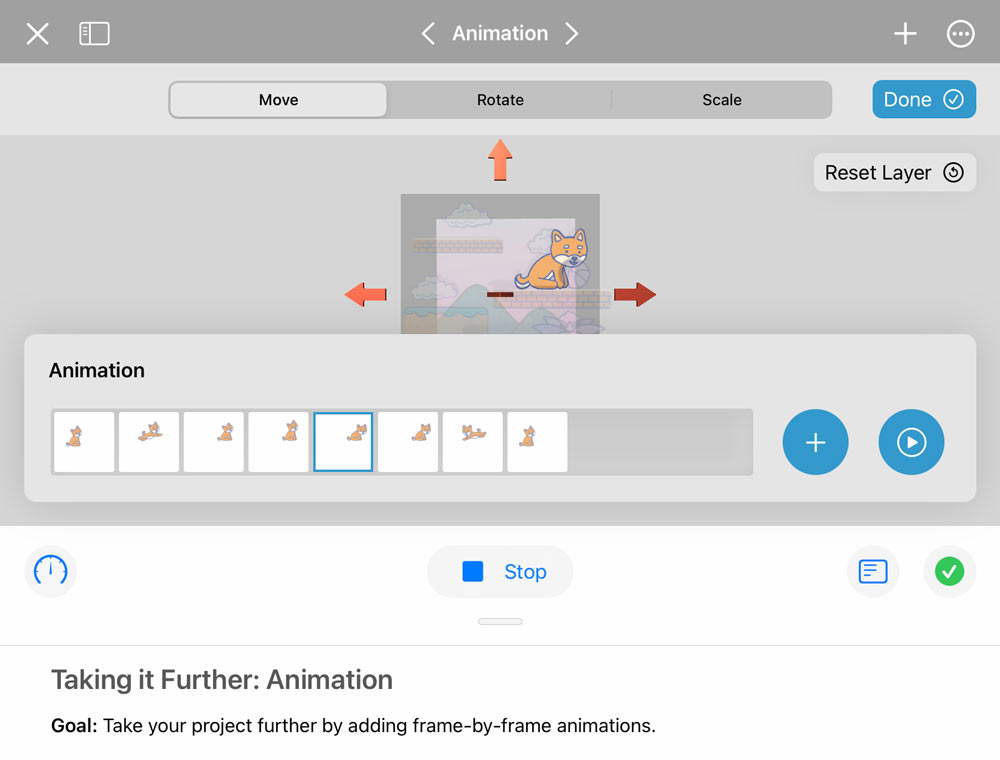Screen dimensions: 1000x760
Task: Select the last animation frame thumbnail
Action: (x=537, y=442)
